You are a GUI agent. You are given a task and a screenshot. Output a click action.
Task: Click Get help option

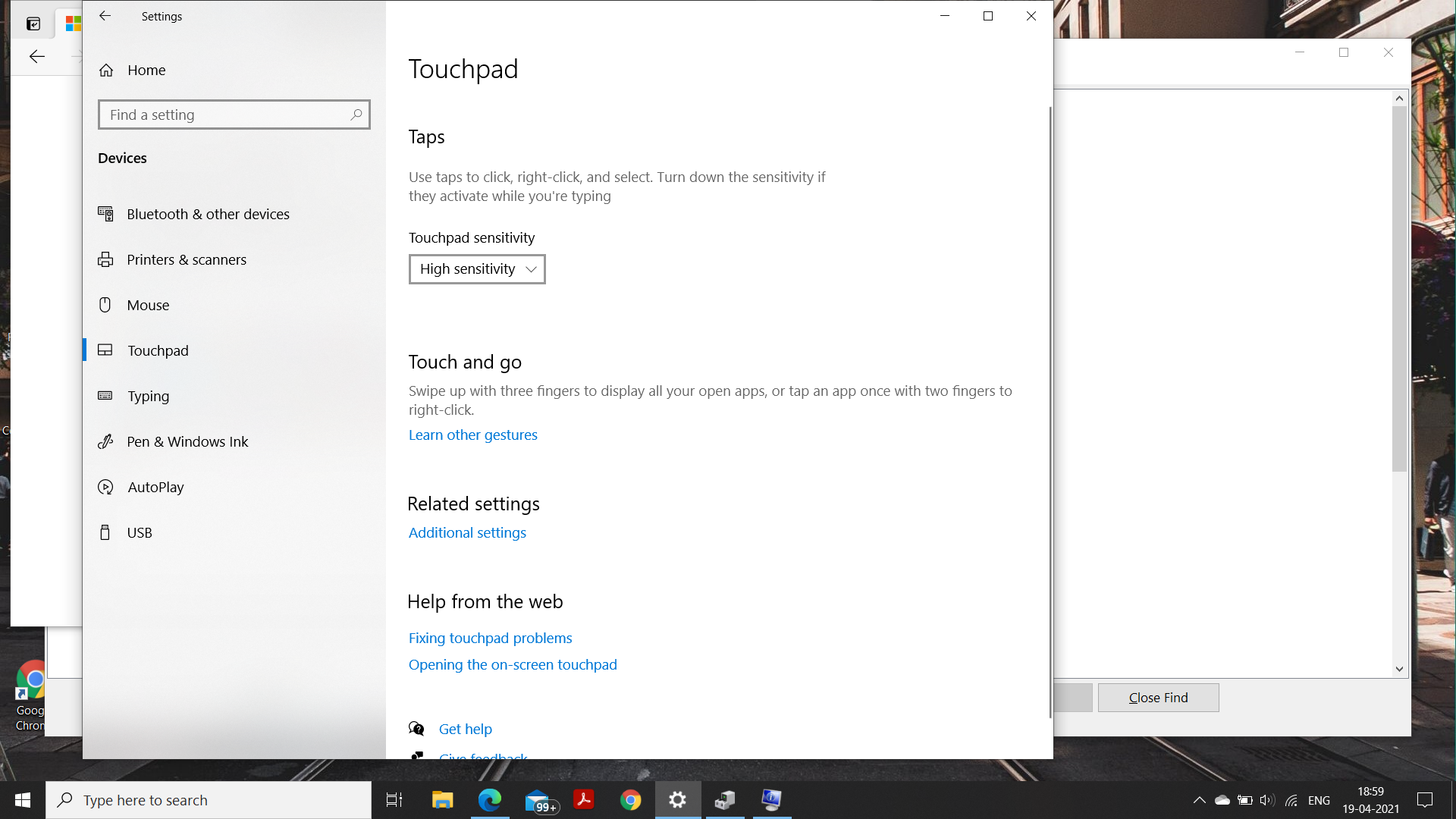tap(465, 728)
